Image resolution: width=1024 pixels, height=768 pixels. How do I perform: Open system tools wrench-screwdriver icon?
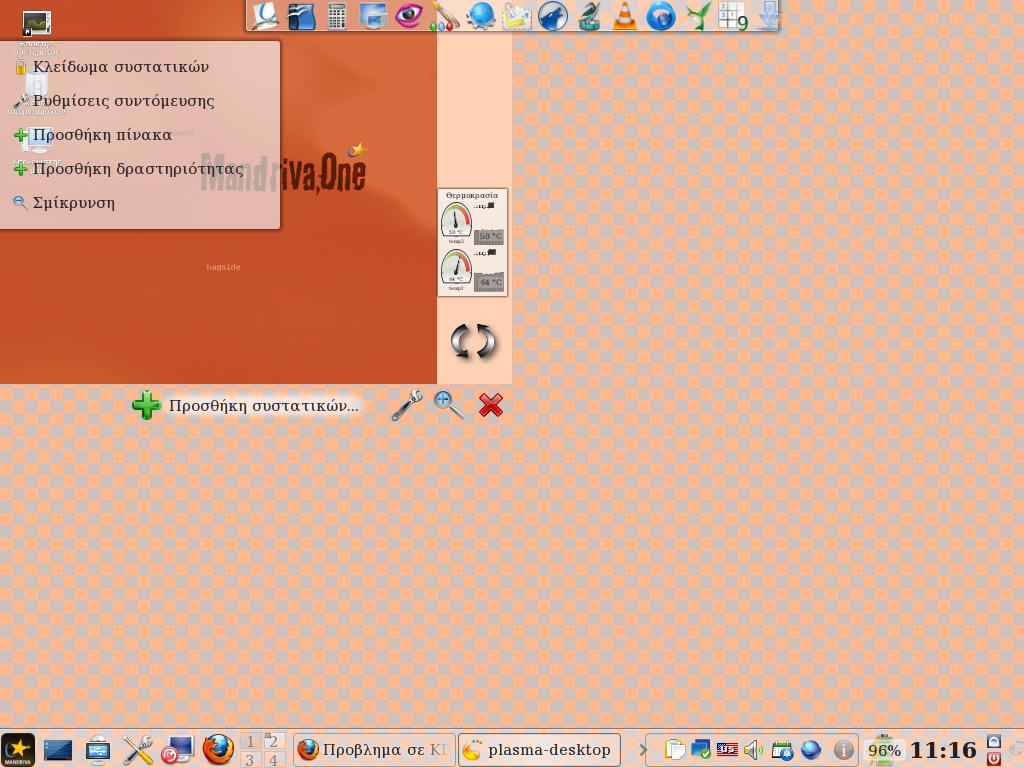point(138,750)
